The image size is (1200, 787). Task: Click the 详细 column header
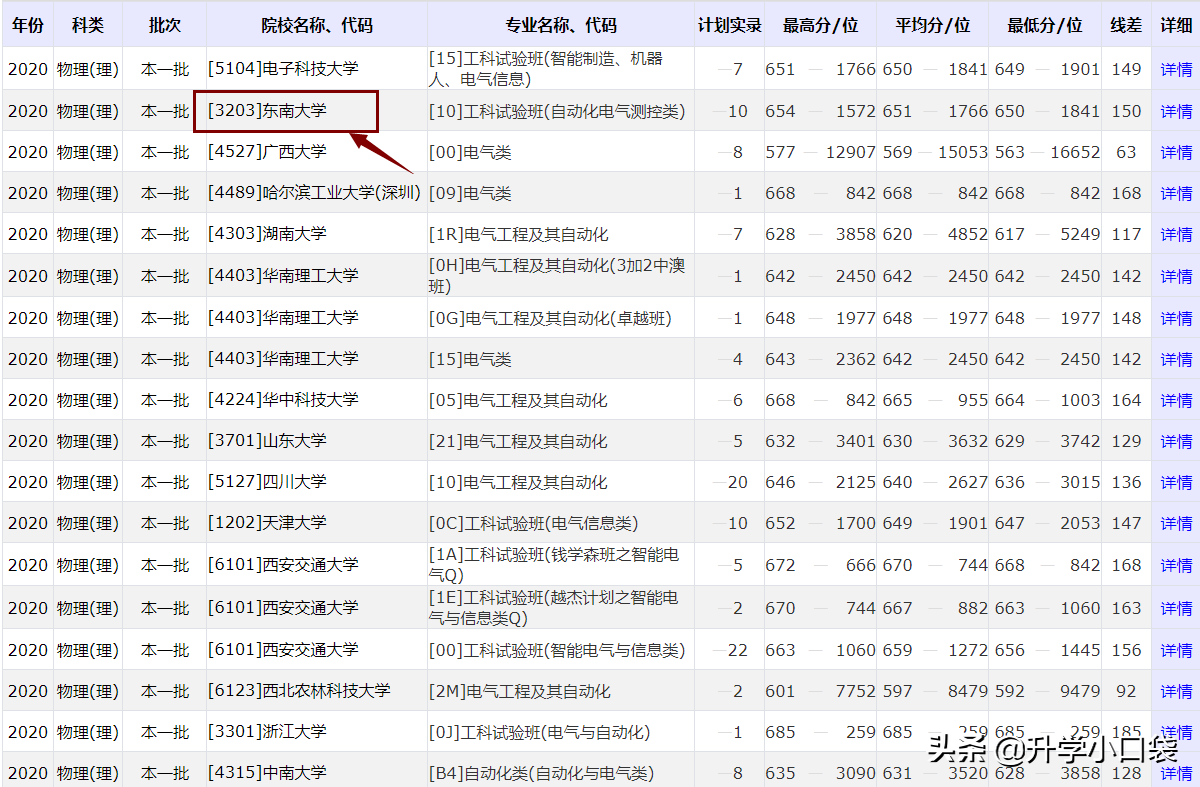(x=1176, y=25)
